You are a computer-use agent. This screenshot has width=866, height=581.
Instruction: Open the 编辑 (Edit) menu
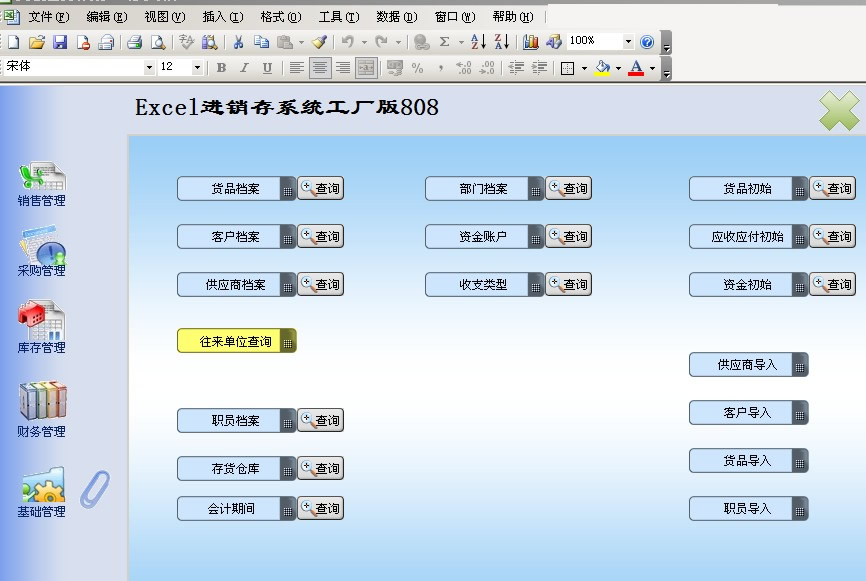pyautogui.click(x=107, y=17)
